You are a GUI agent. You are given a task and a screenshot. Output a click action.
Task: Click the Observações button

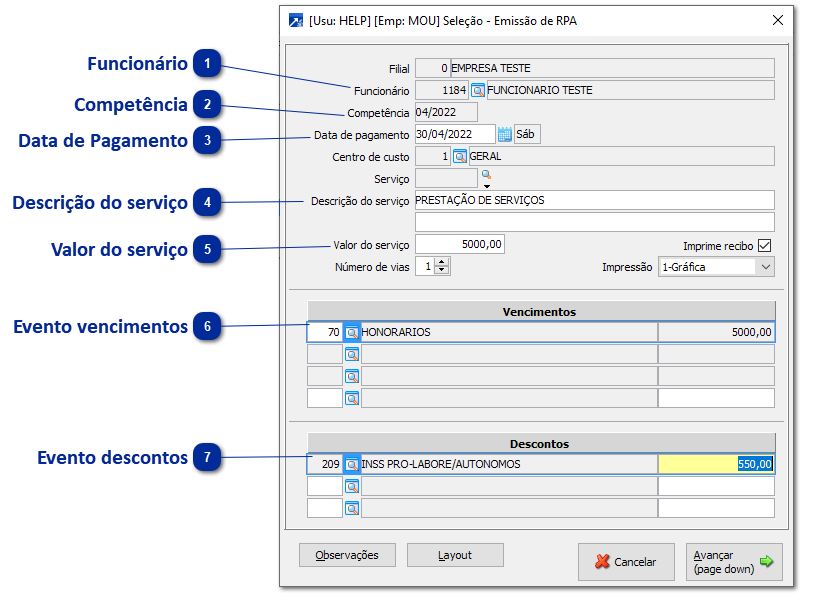(347, 555)
